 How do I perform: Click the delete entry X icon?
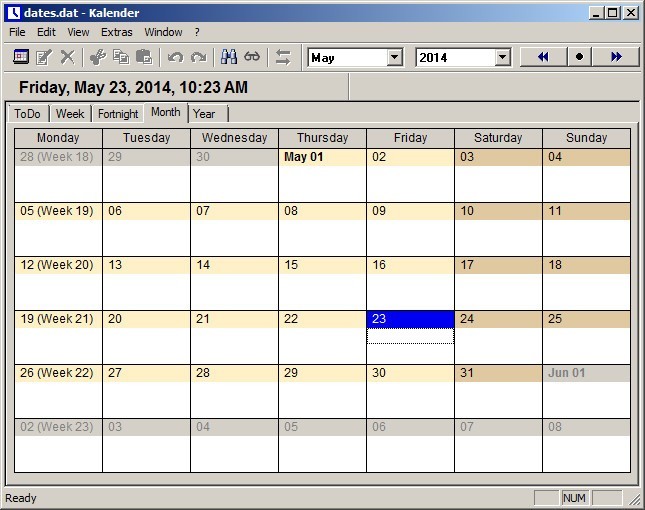67,57
